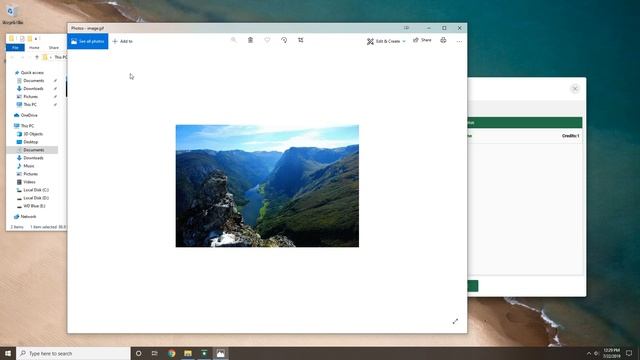Delete the photo with trash icon

pyautogui.click(x=250, y=40)
